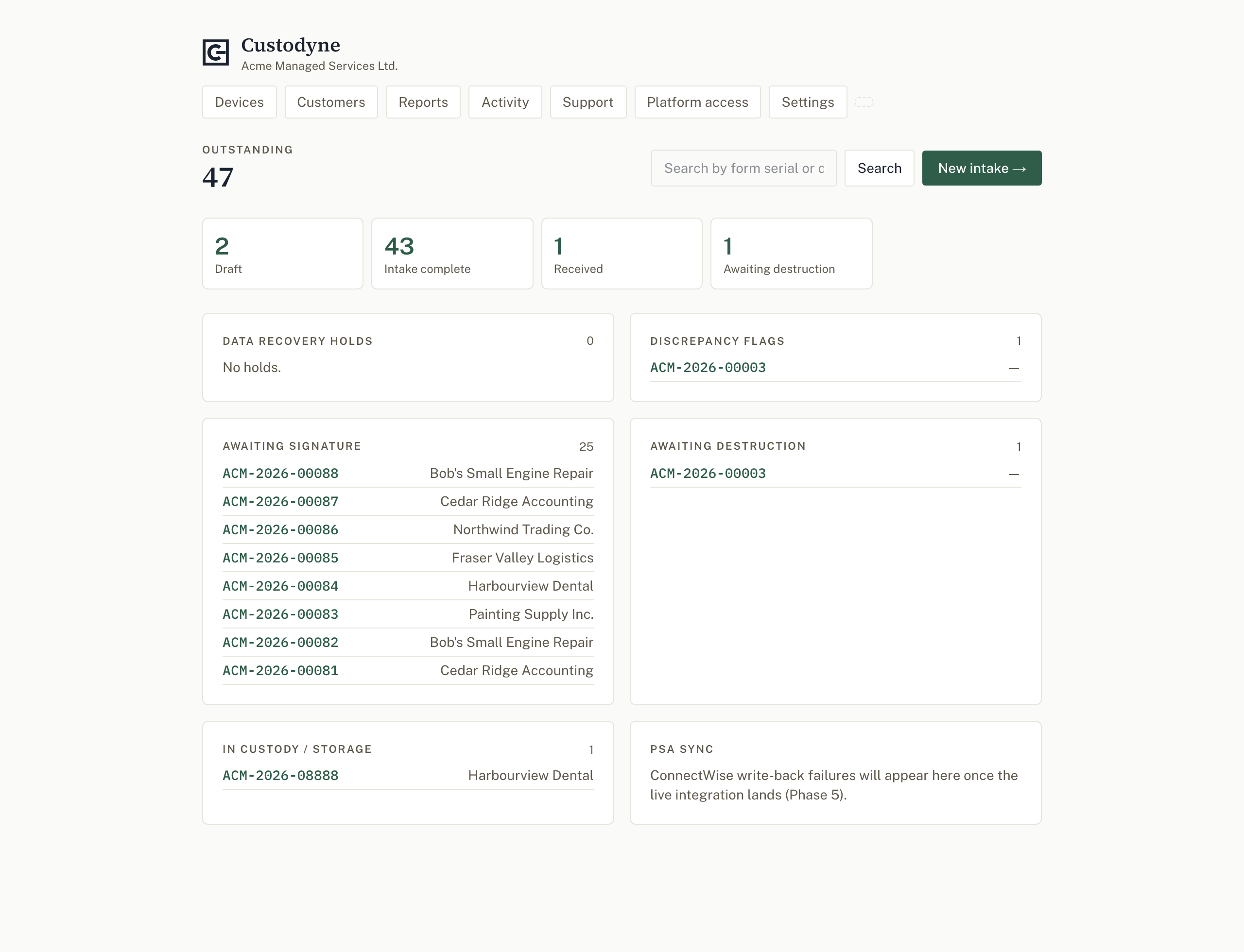Focus the form serial search field
Screen dimensions: 1244x952
coord(744,168)
